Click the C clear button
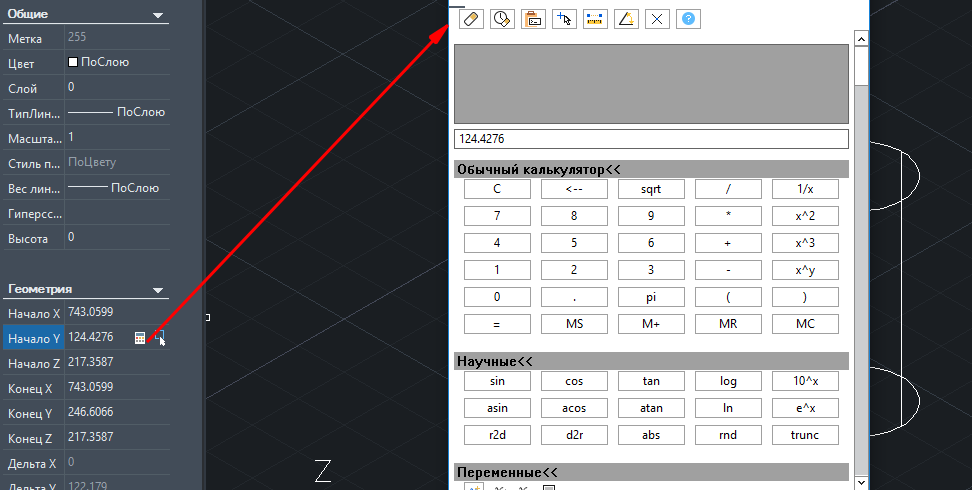 pos(497,189)
